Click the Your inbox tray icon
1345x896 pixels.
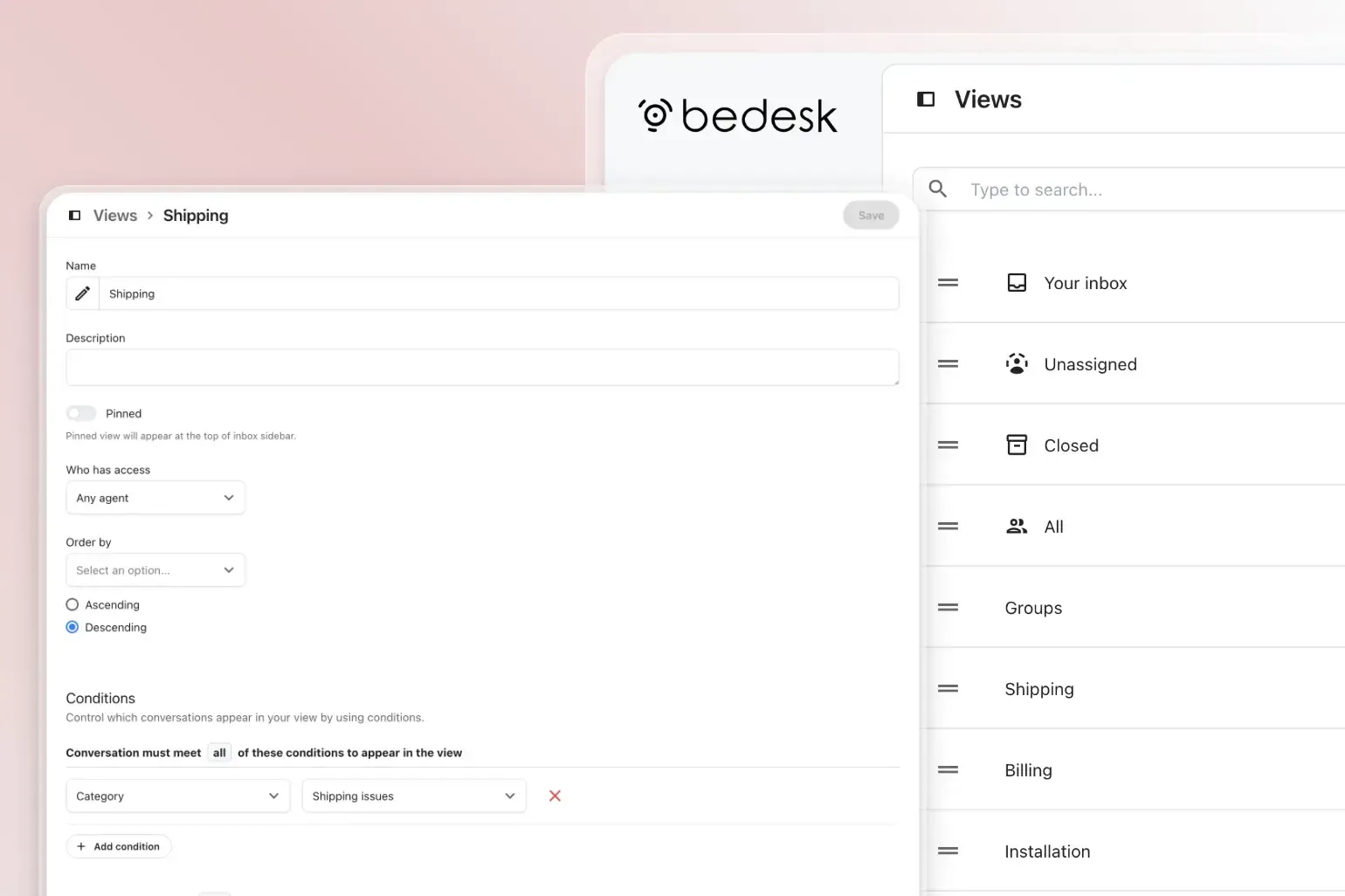coord(1017,283)
